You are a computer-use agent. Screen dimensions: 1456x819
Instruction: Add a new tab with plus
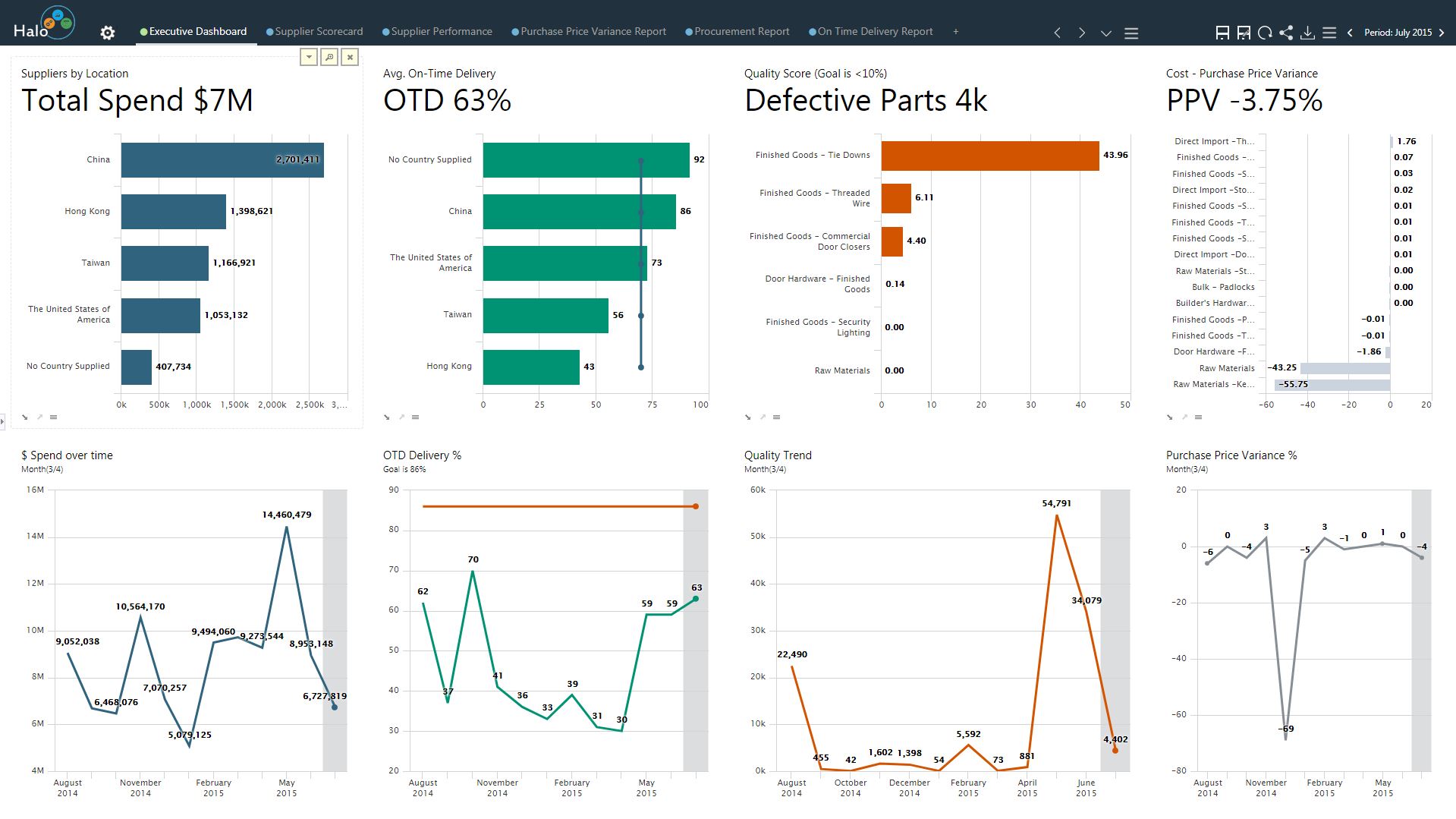coord(956,31)
